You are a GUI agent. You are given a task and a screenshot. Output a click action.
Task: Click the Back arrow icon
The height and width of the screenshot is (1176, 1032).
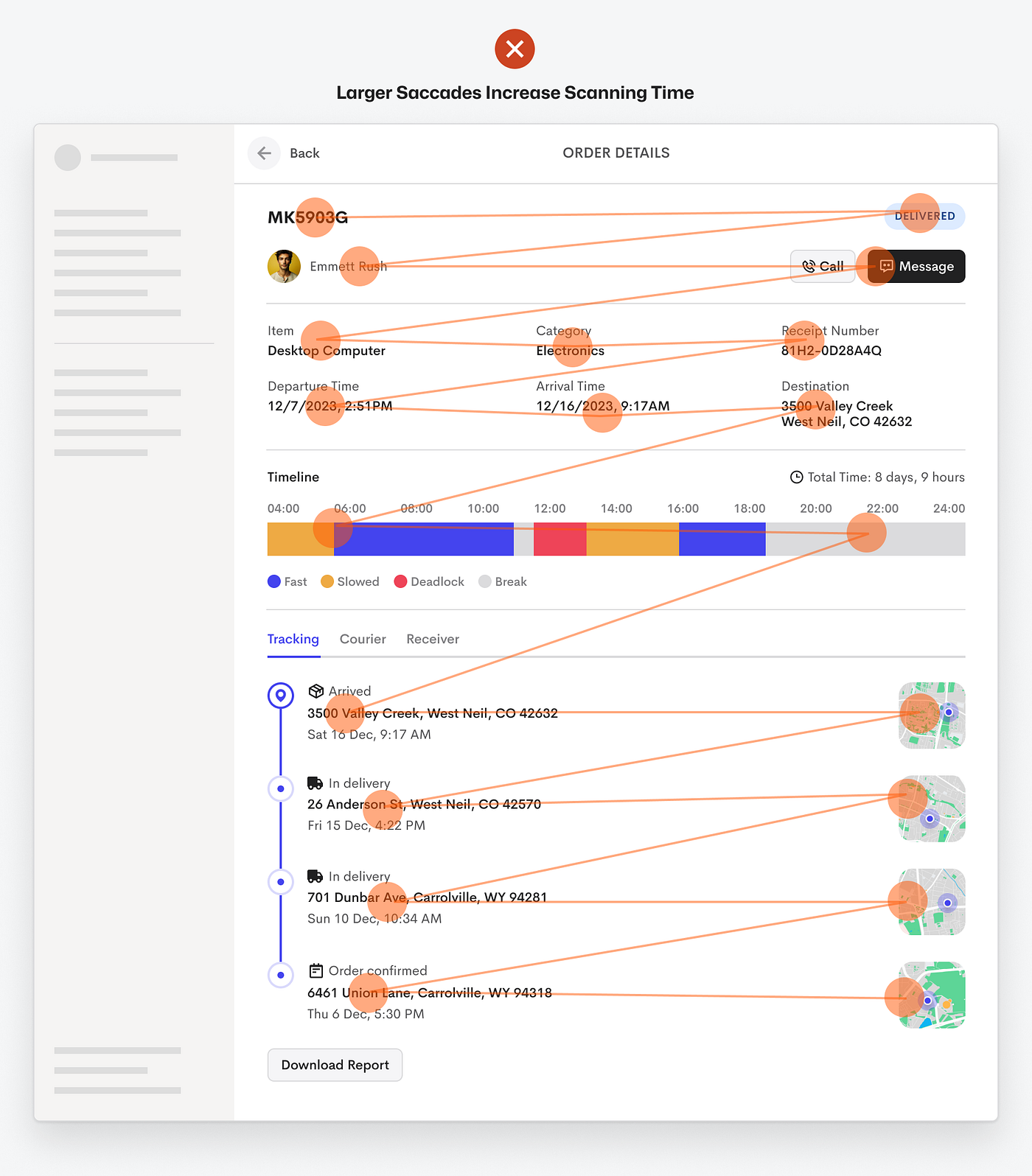[264, 153]
